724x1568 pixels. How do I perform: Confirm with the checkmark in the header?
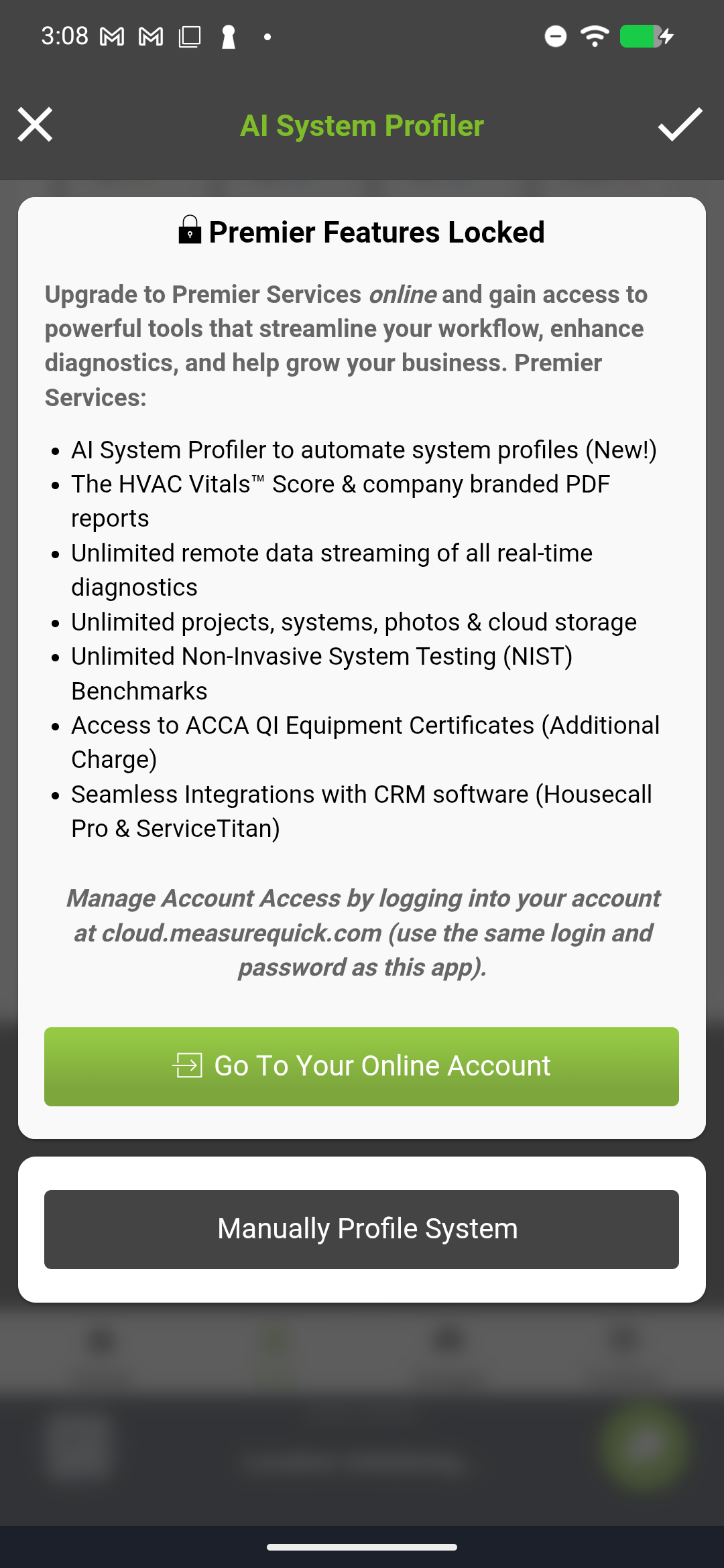(x=680, y=125)
